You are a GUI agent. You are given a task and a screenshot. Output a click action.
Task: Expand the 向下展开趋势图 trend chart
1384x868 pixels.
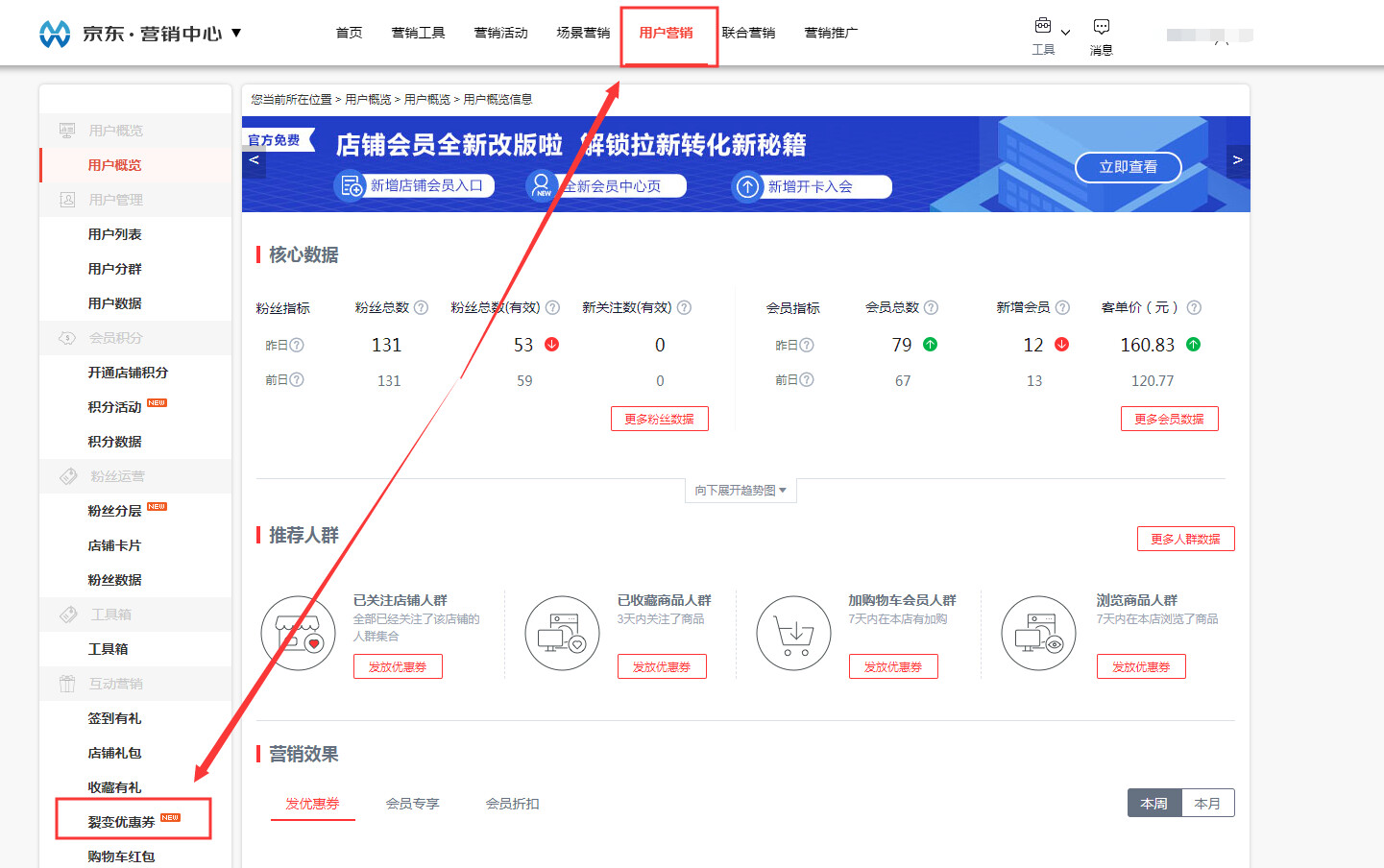741,491
